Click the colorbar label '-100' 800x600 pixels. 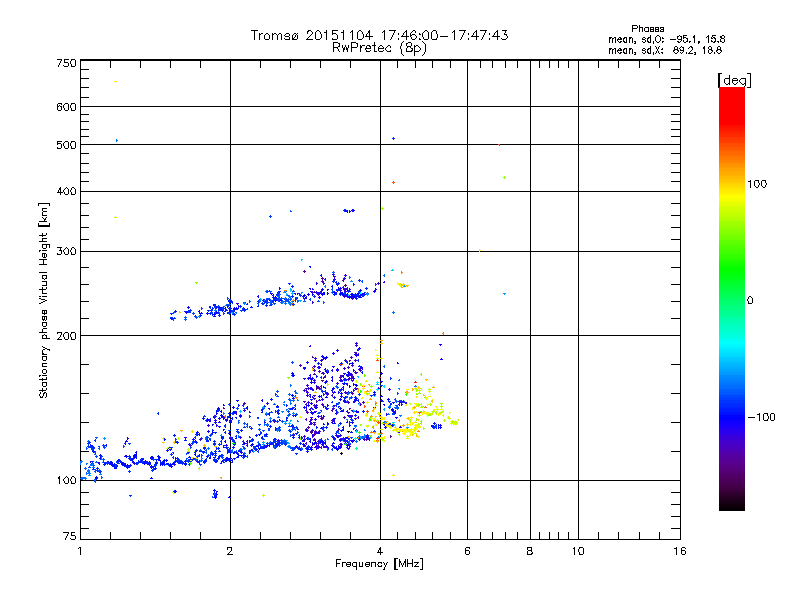coord(761,417)
